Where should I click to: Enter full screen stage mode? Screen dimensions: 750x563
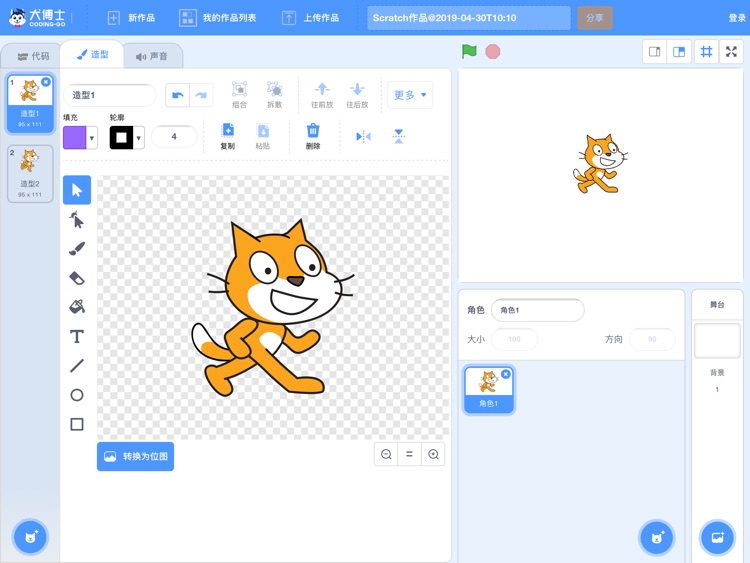coord(731,52)
